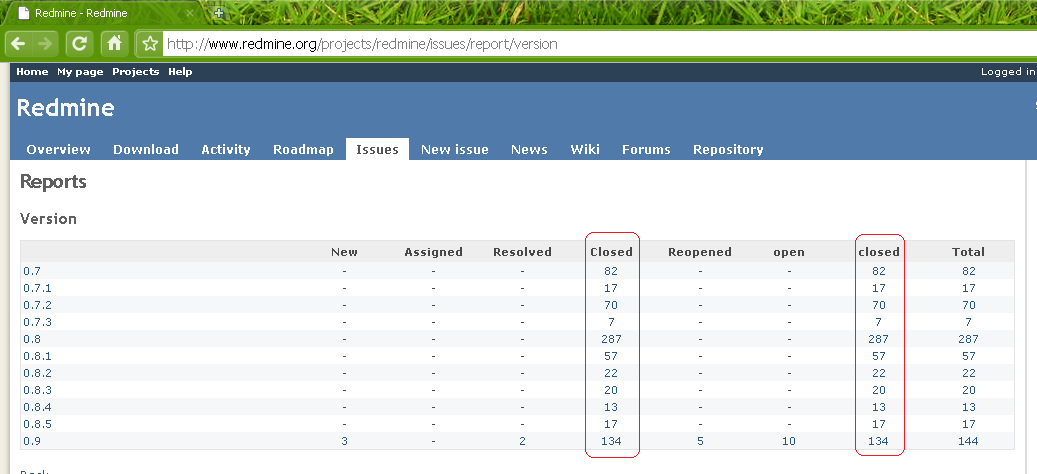Click the browser forward arrow button
The width and height of the screenshot is (1037, 474).
point(45,44)
